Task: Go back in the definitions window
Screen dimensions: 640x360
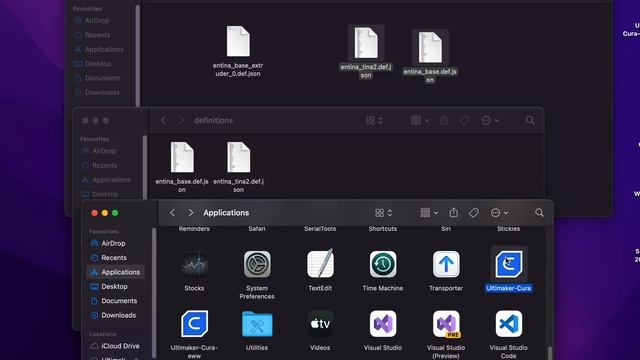Action: (x=163, y=120)
